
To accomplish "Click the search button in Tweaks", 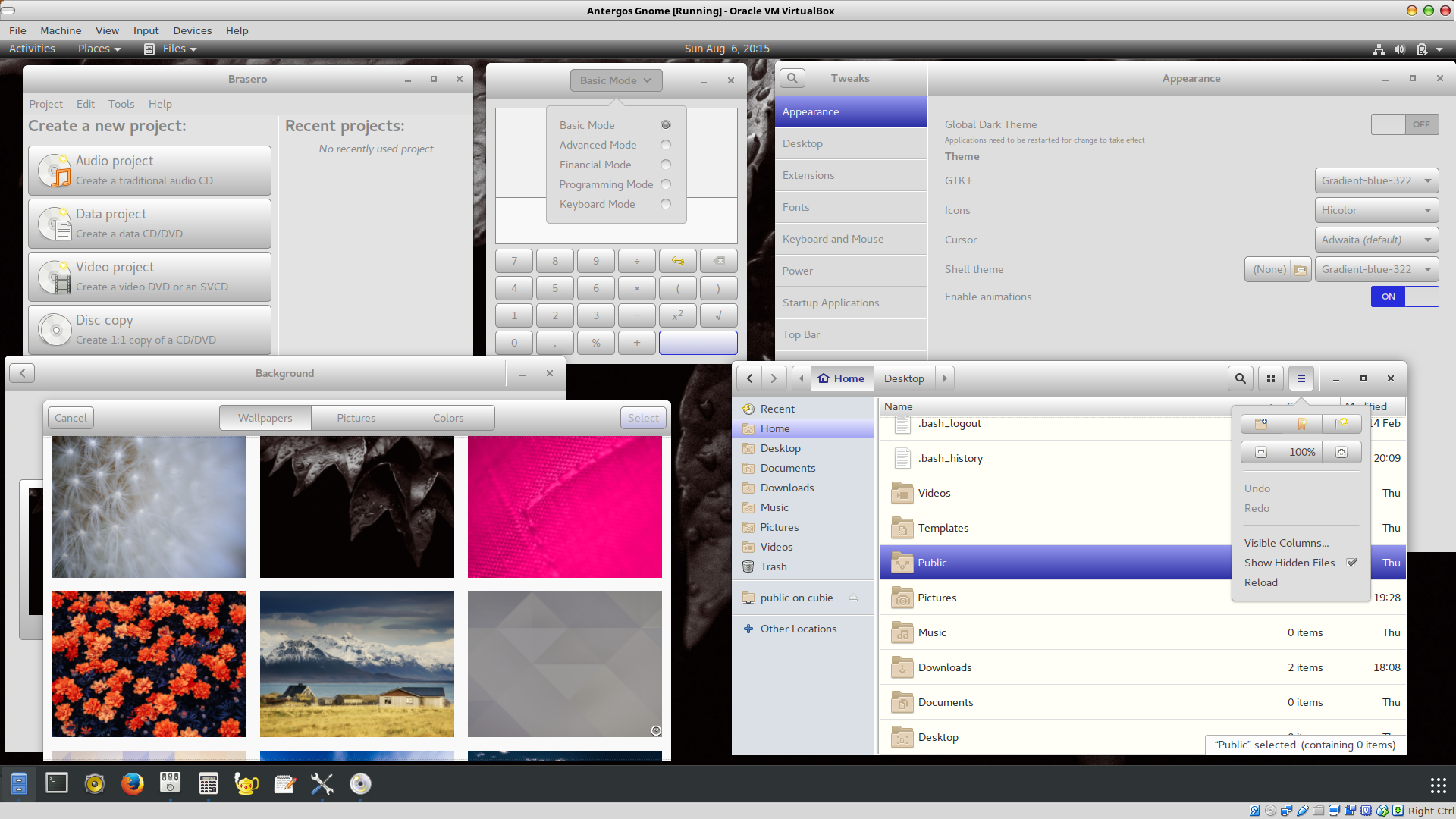I will click(x=792, y=78).
